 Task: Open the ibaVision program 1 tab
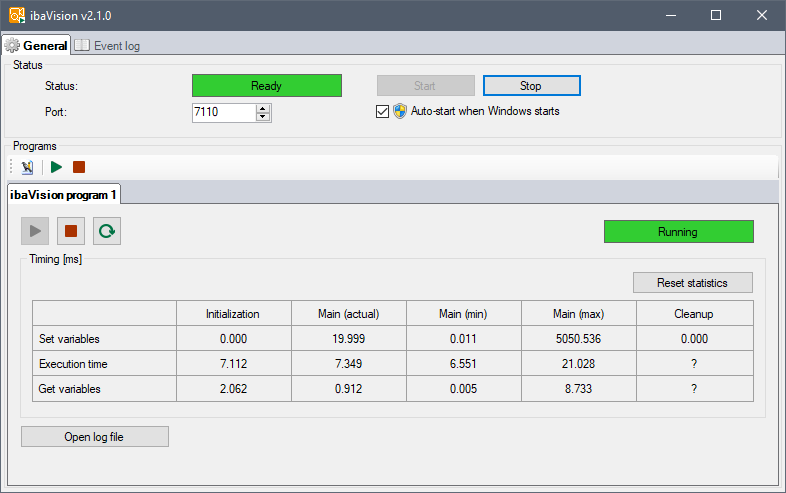tap(64, 194)
